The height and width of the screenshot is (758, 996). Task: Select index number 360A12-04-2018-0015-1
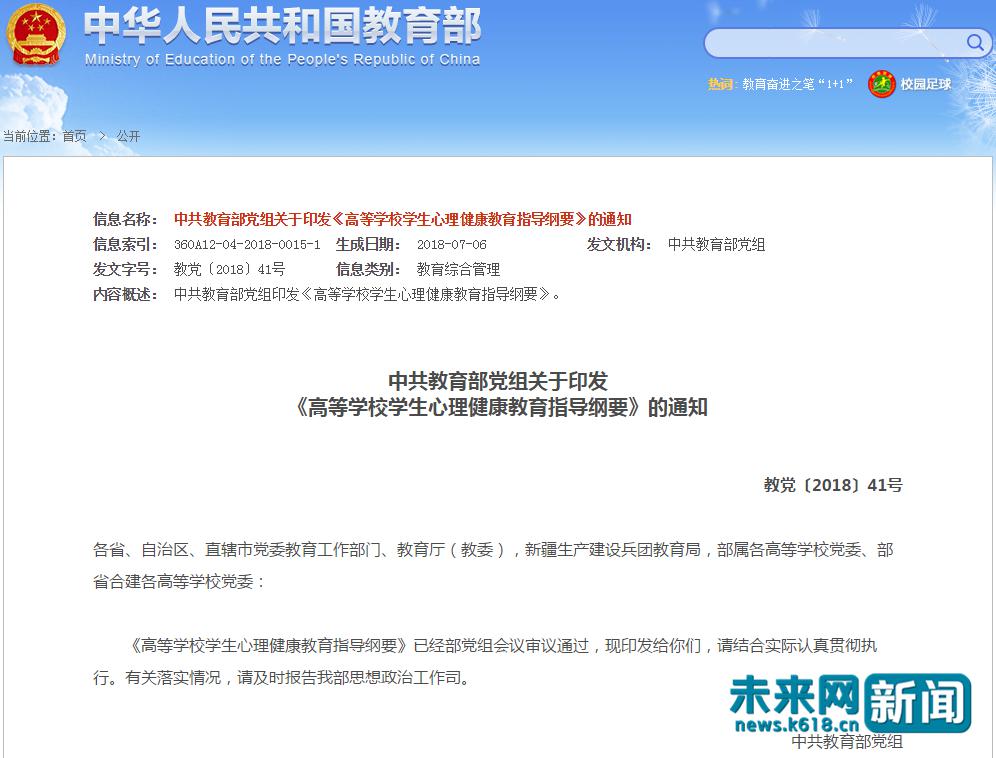(x=246, y=245)
